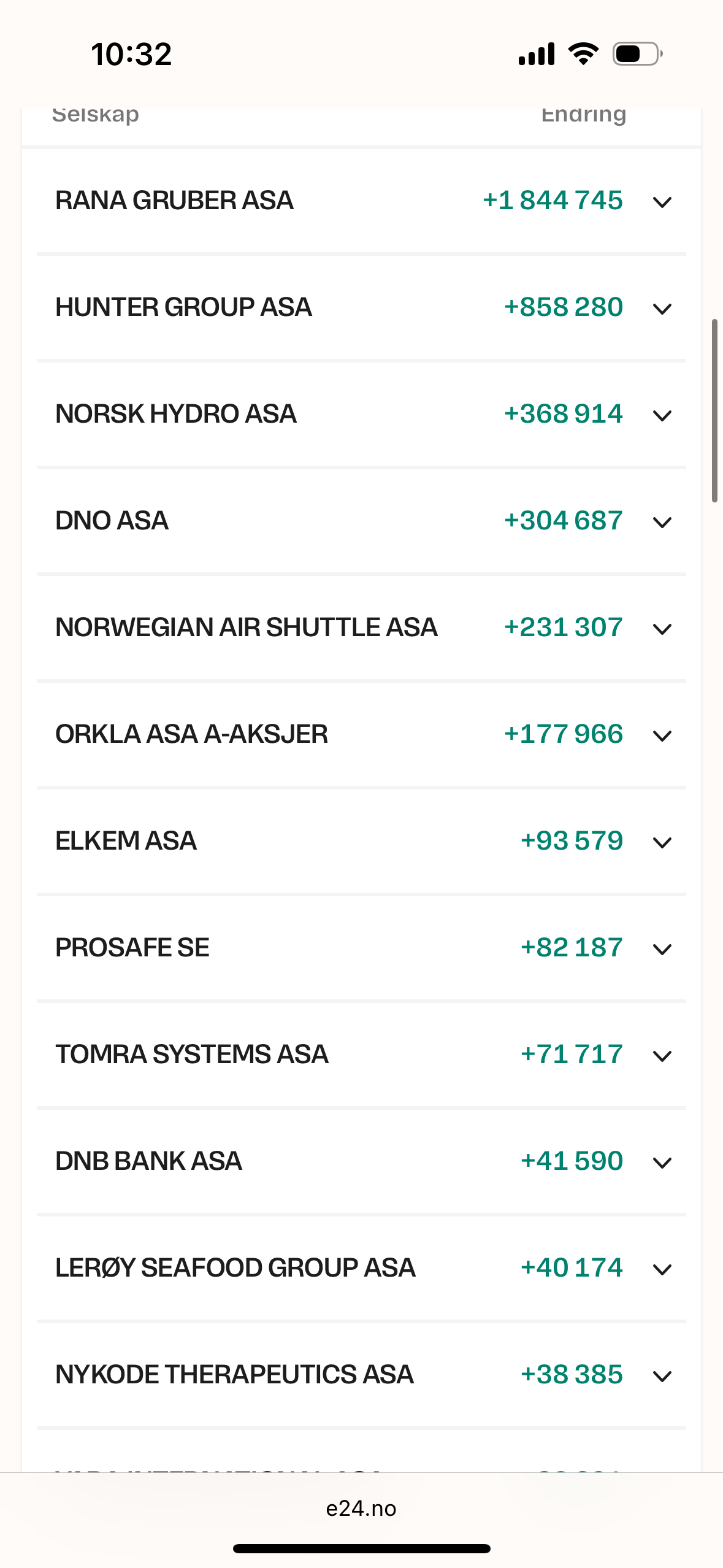The height and width of the screenshot is (1568, 723).
Task: Open TOMRA SYSTEMS ASA chevron
Action: [662, 1056]
